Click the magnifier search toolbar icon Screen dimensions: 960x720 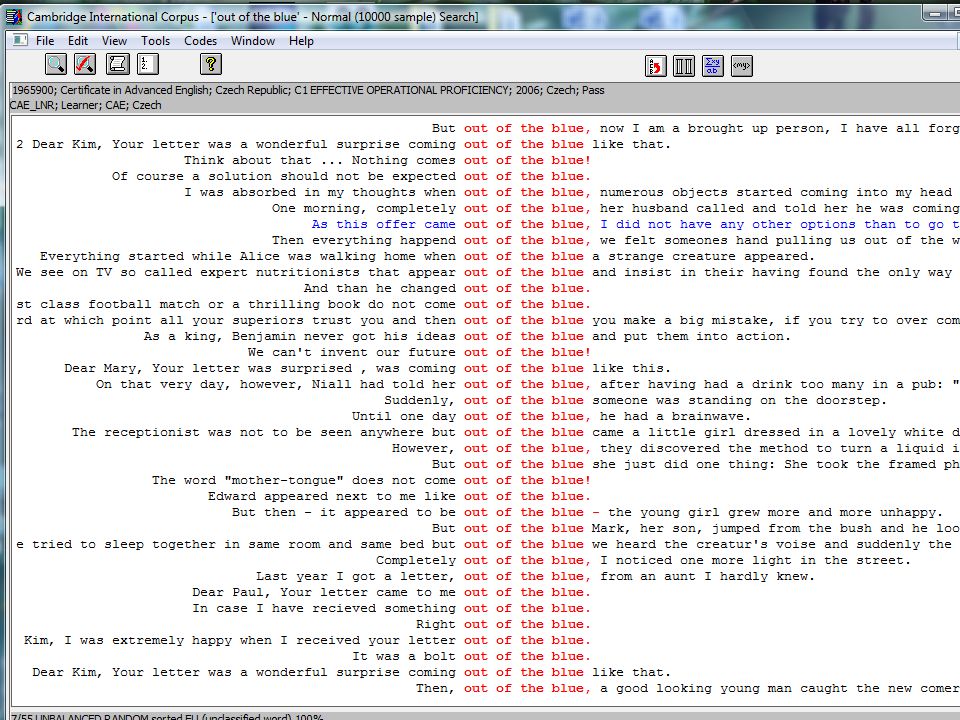[x=56, y=64]
